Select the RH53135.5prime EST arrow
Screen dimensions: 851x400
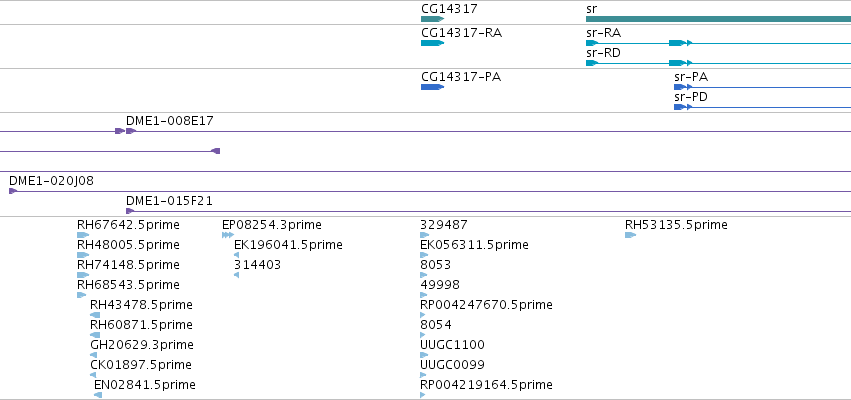click(630, 235)
